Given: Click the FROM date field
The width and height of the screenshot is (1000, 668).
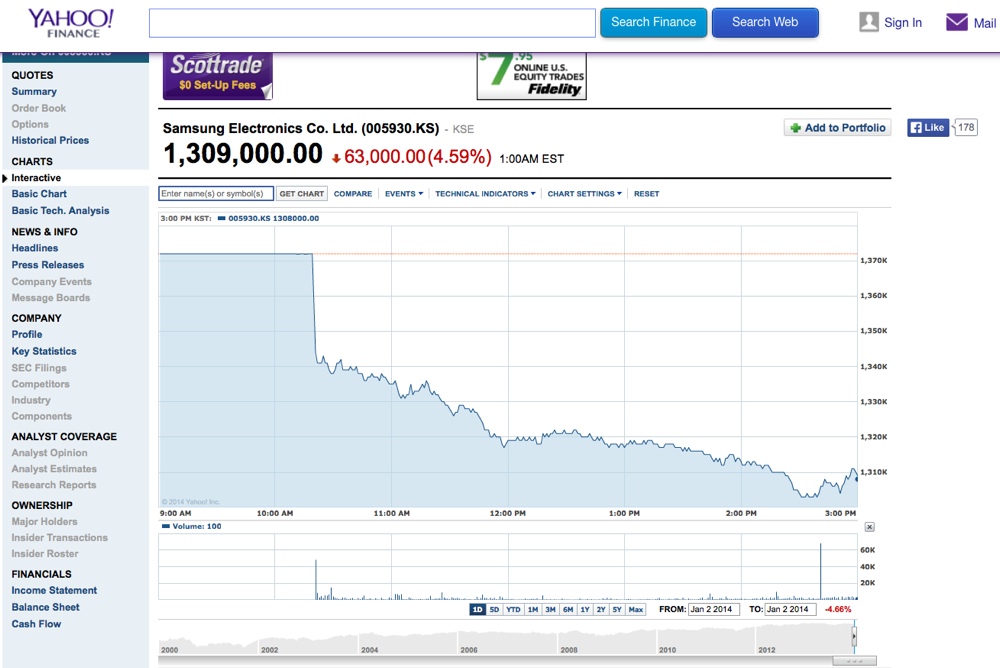Looking at the screenshot, I should 714,609.
